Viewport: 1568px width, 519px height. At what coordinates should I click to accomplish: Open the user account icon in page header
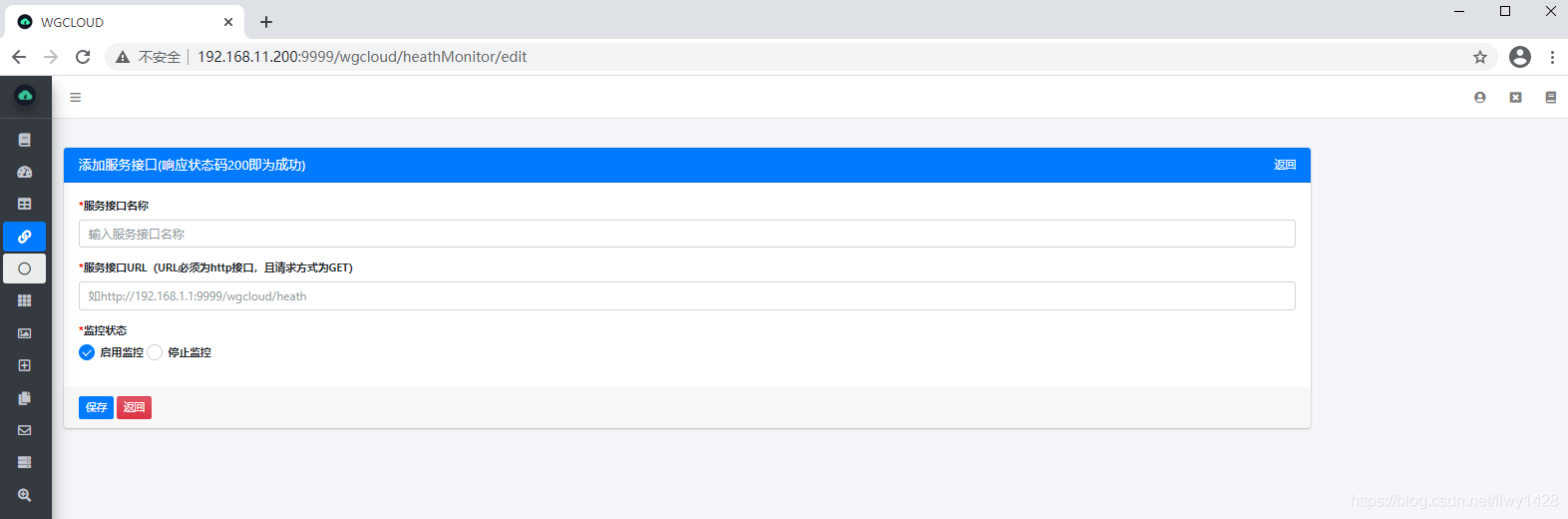[1480, 97]
